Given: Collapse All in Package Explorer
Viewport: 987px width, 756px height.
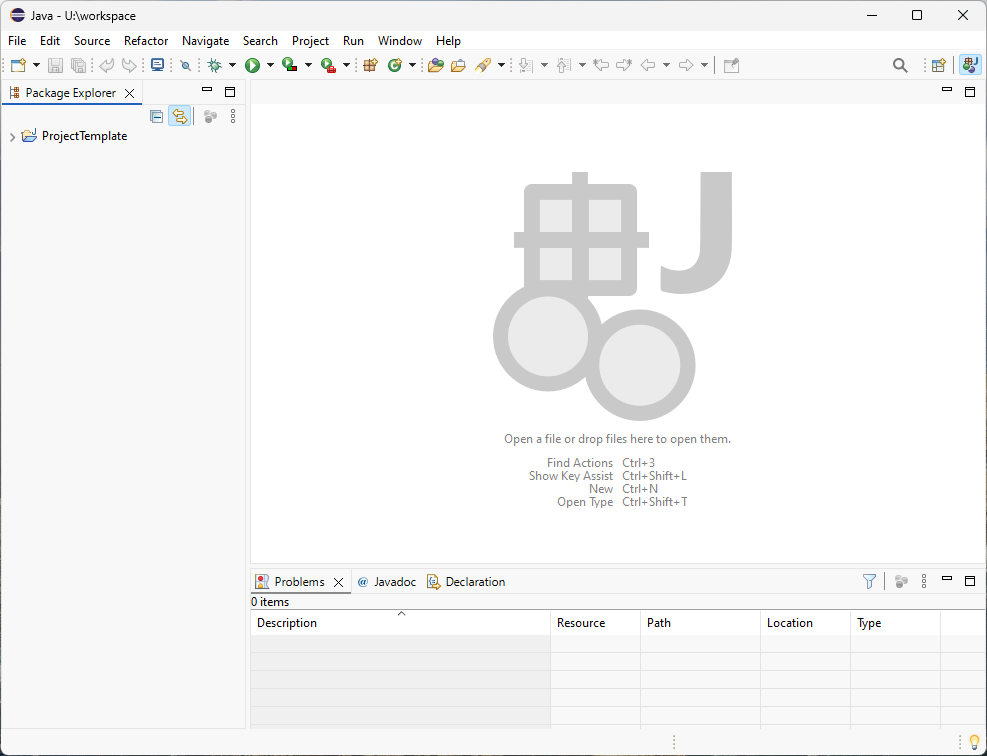Looking at the screenshot, I should (x=156, y=116).
